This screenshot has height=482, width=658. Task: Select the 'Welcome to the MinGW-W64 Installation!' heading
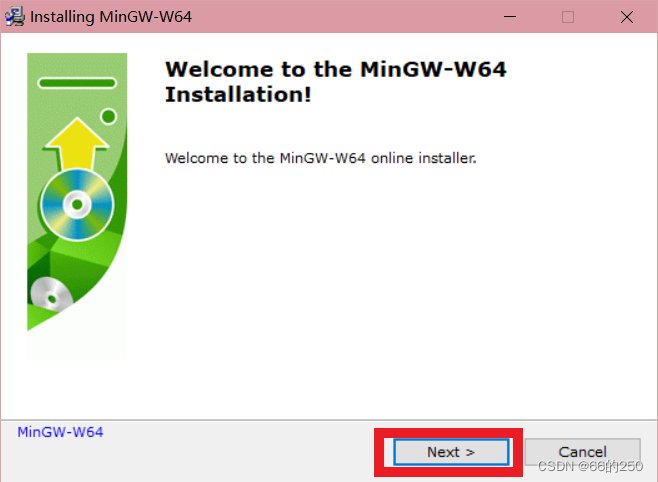pyautogui.click(x=336, y=82)
